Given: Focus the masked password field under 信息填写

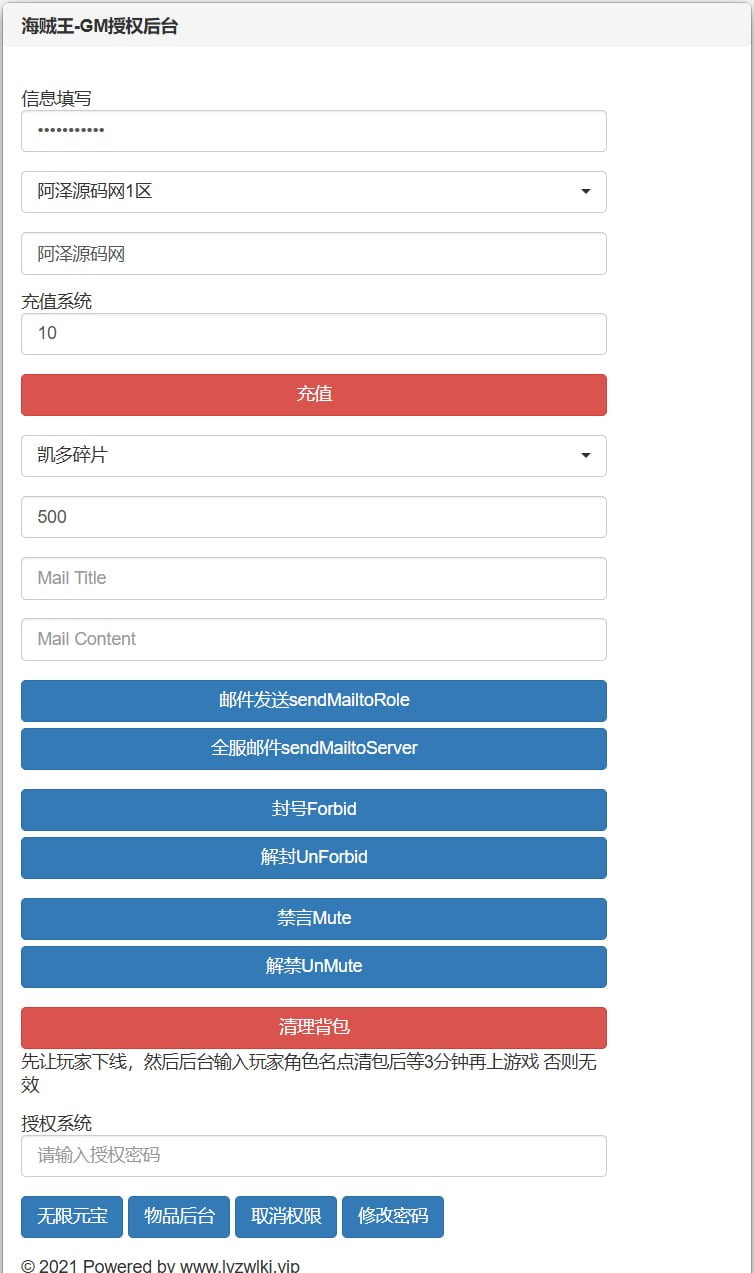Looking at the screenshot, I should pos(313,131).
